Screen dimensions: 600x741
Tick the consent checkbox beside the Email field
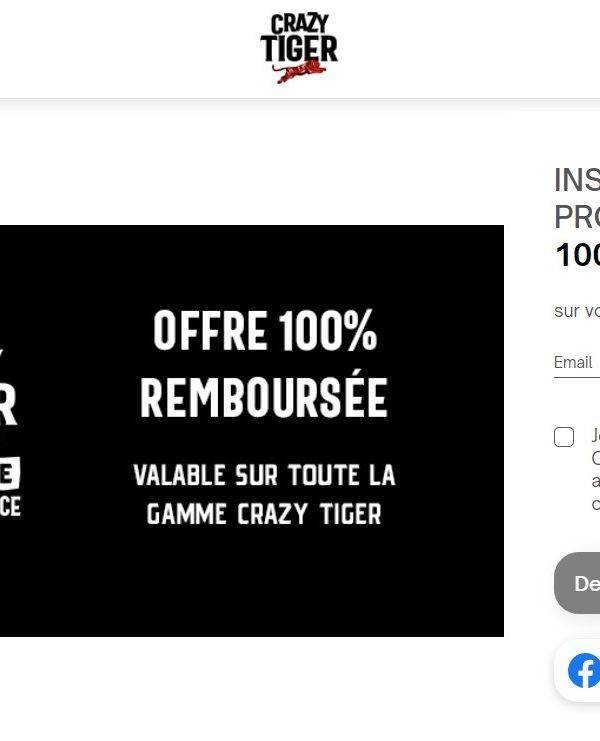click(564, 437)
